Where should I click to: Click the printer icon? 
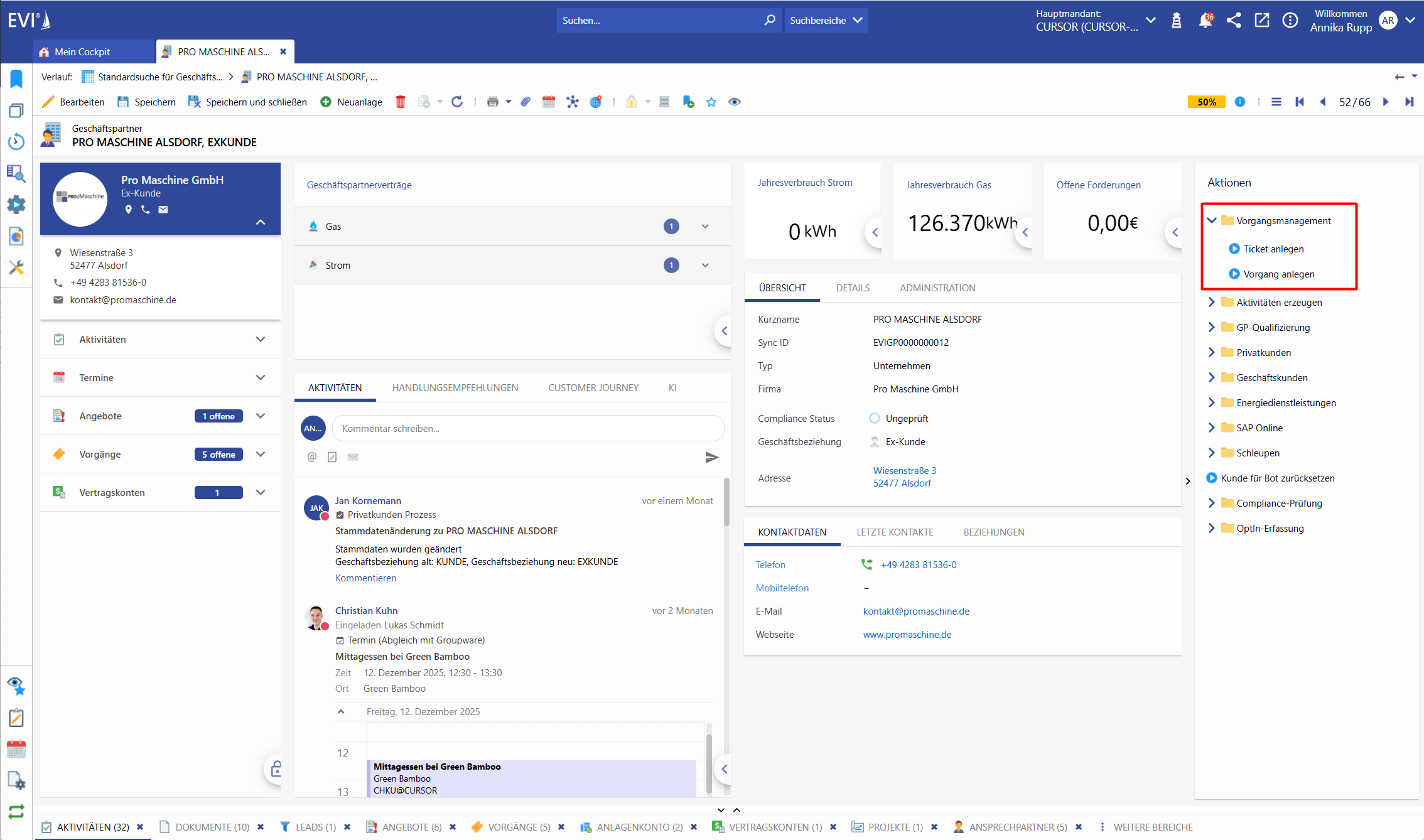[493, 102]
